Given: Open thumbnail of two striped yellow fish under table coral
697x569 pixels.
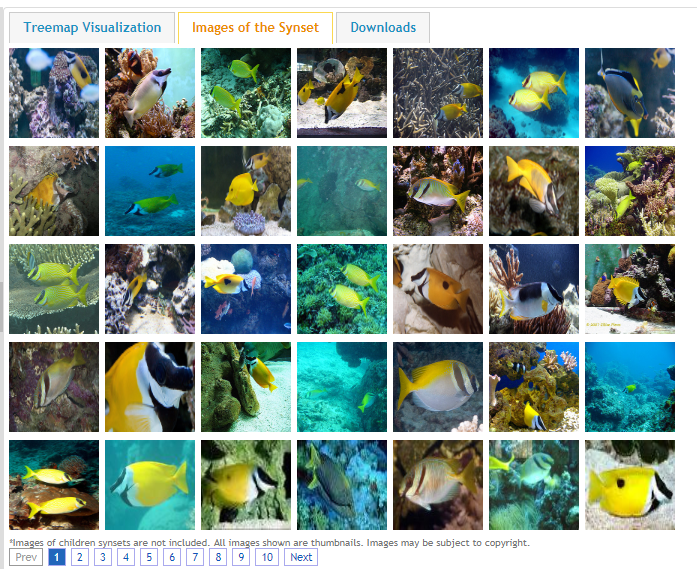Looking at the screenshot, I should click(x=54, y=289).
